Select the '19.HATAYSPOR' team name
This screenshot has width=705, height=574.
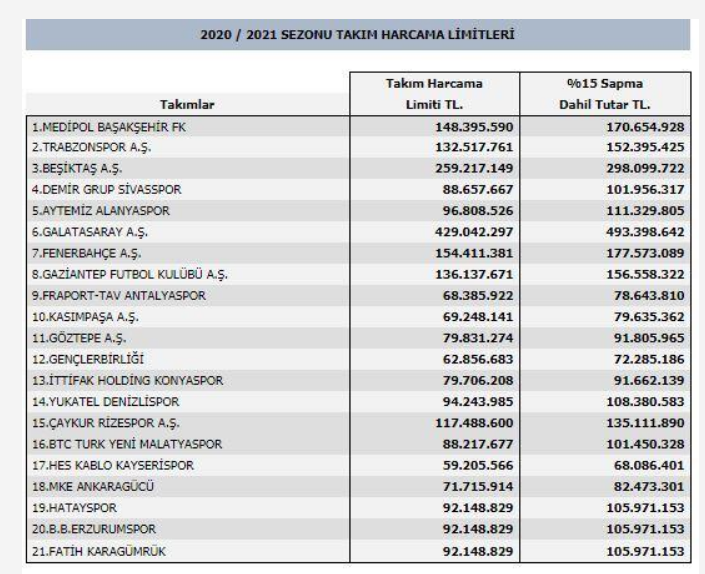point(74,508)
